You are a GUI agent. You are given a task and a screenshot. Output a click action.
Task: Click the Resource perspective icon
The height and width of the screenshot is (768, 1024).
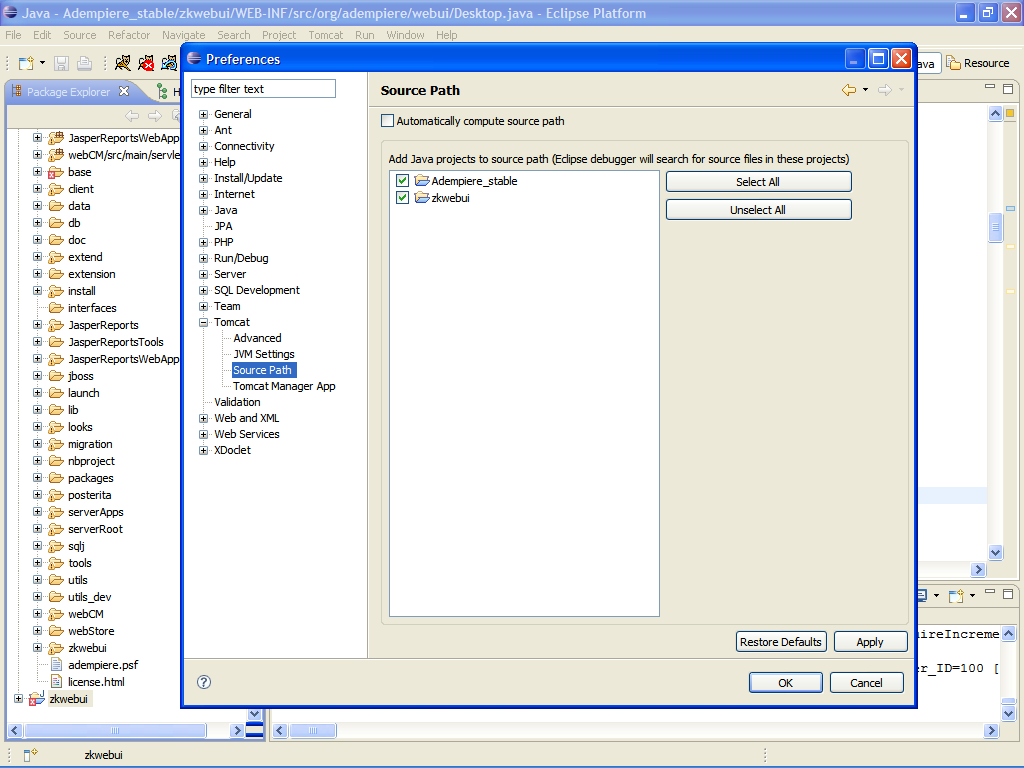coord(954,63)
